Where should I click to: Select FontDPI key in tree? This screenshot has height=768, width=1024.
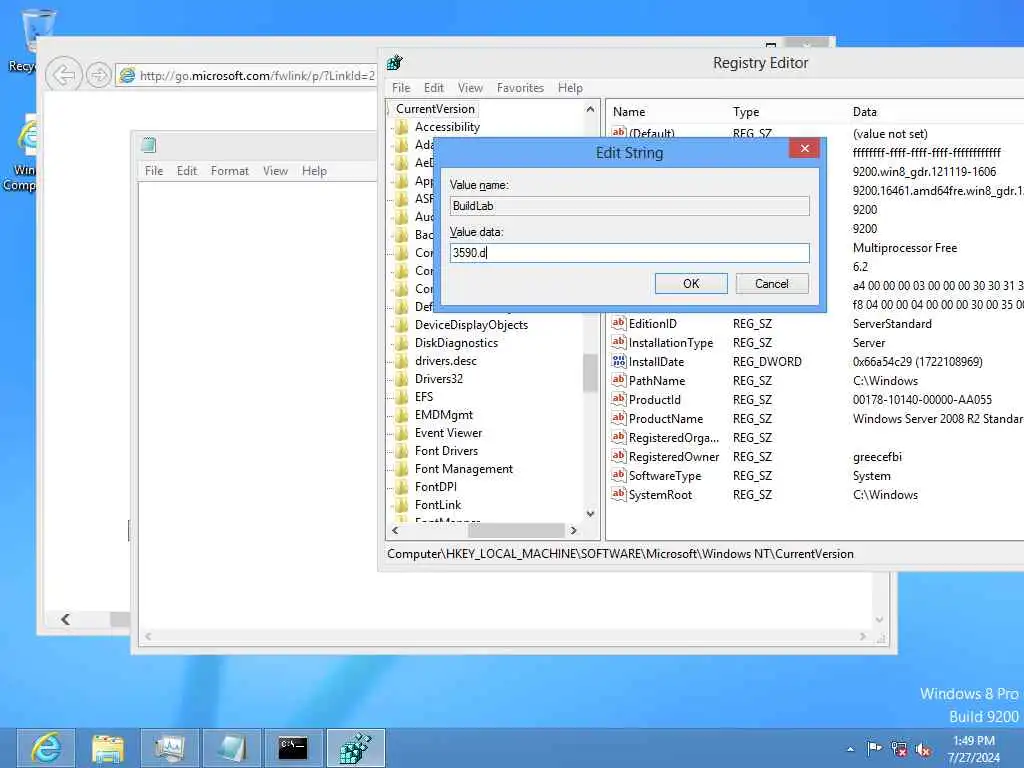coord(436,487)
